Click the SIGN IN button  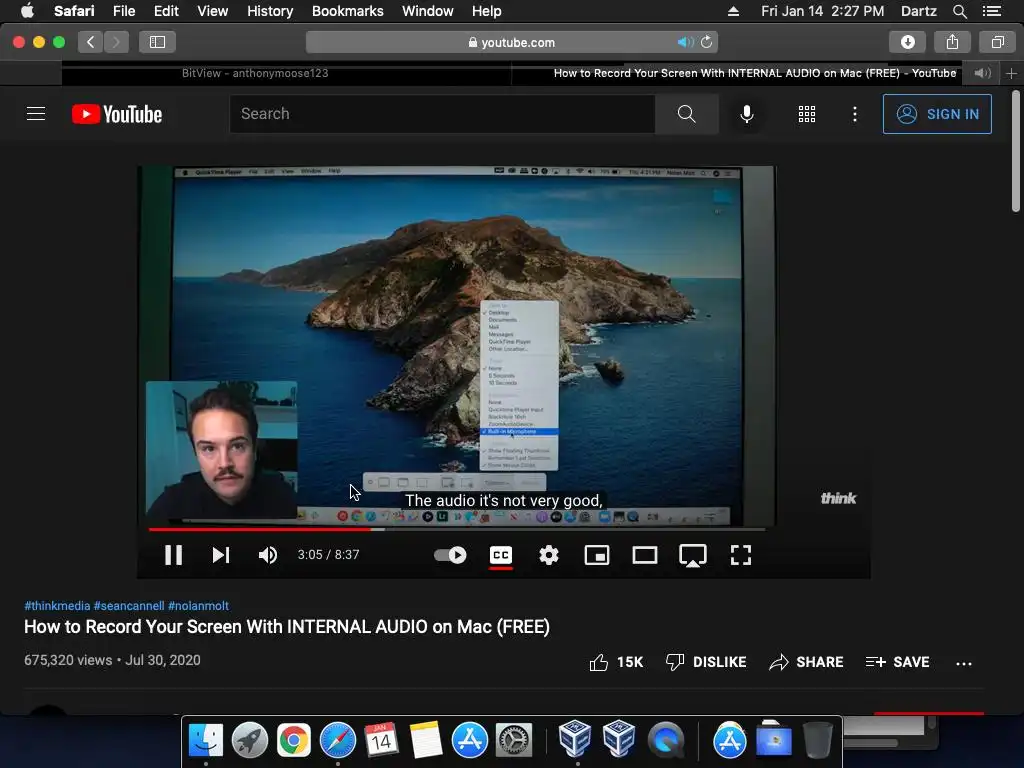pos(937,114)
